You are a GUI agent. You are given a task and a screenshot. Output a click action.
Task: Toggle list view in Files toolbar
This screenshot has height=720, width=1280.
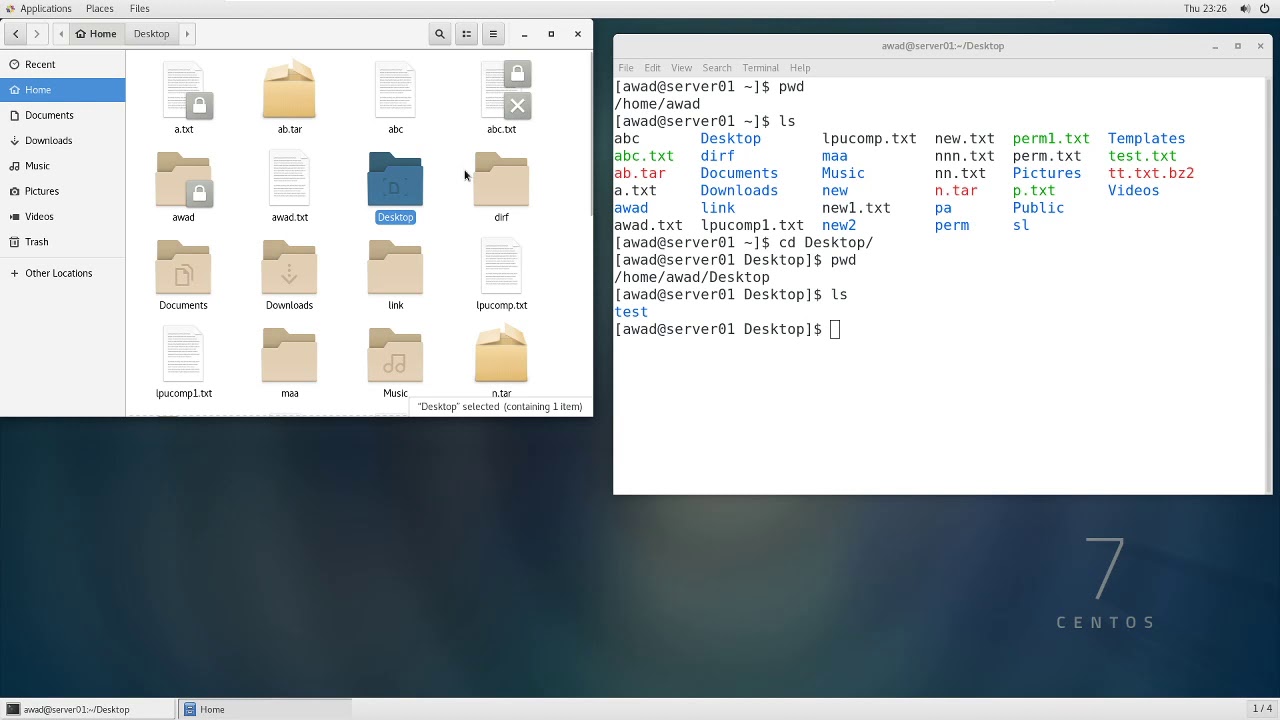466,34
